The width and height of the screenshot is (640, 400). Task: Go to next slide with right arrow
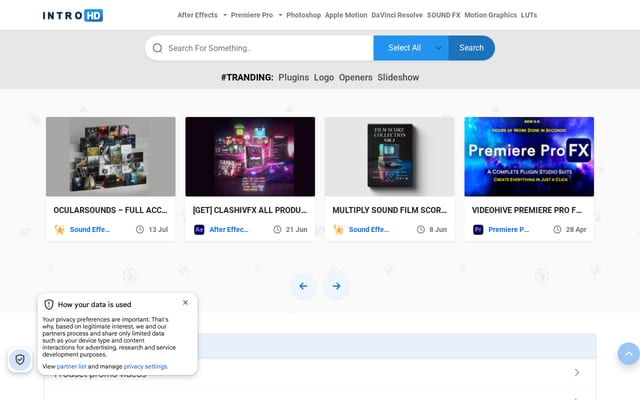coord(336,286)
